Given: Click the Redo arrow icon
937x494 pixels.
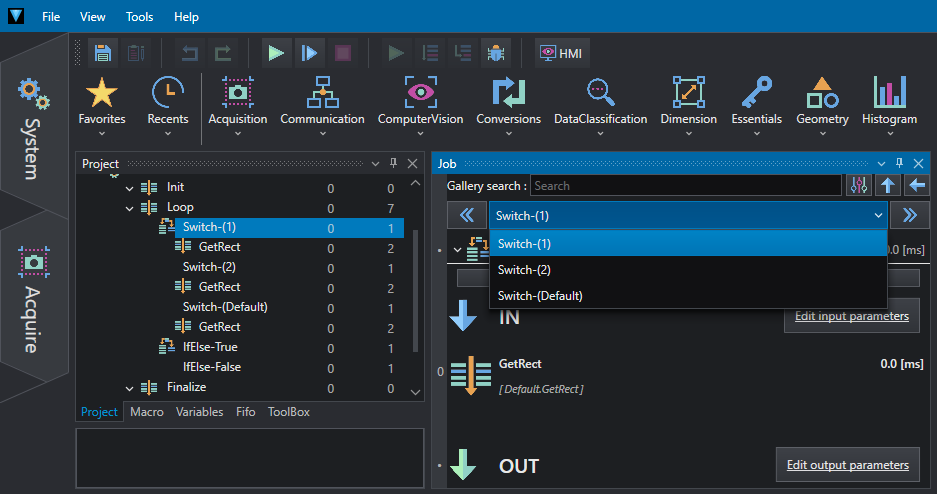Looking at the screenshot, I should pos(223,53).
